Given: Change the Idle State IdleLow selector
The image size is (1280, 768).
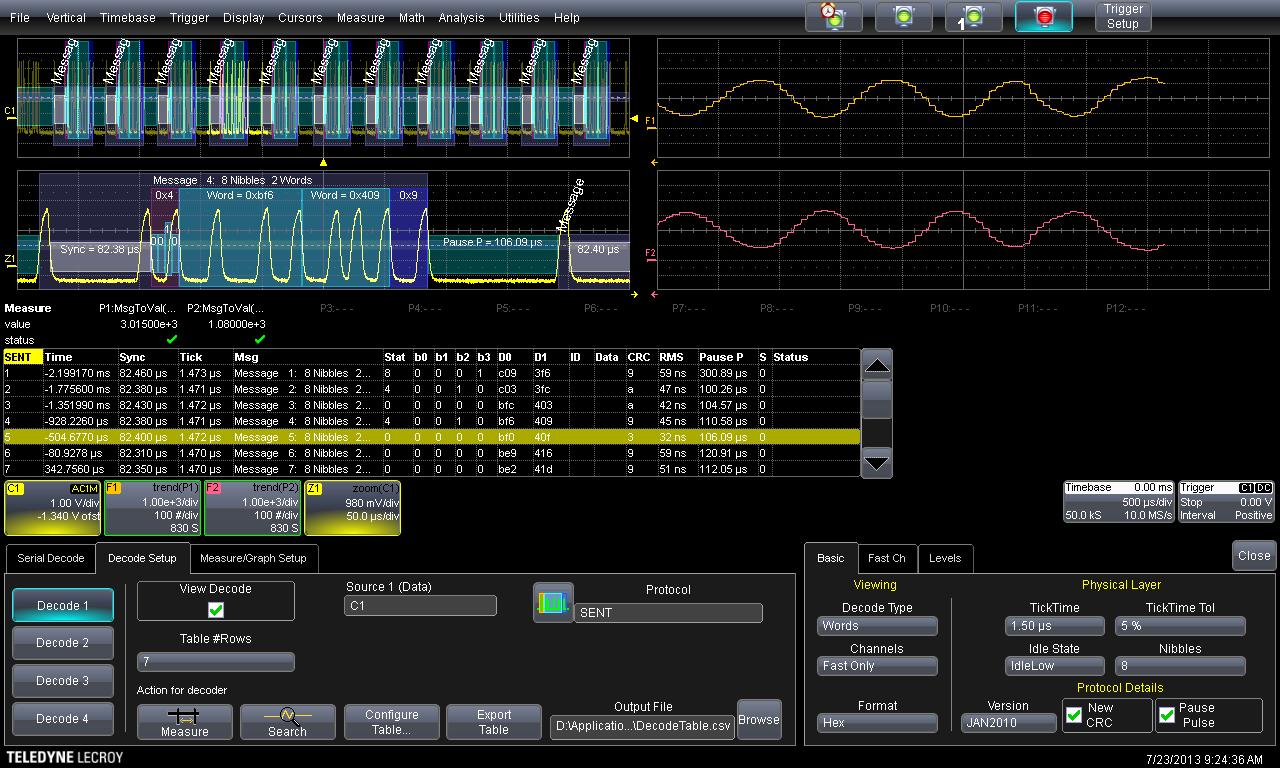Looking at the screenshot, I should point(1054,666).
